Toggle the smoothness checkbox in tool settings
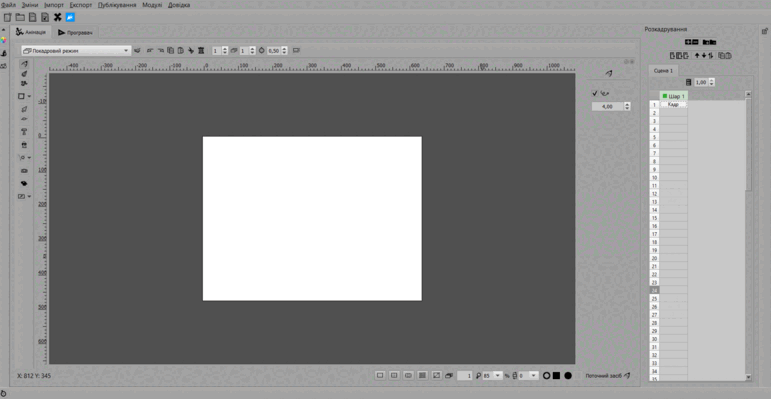The image size is (771, 399). pos(594,93)
